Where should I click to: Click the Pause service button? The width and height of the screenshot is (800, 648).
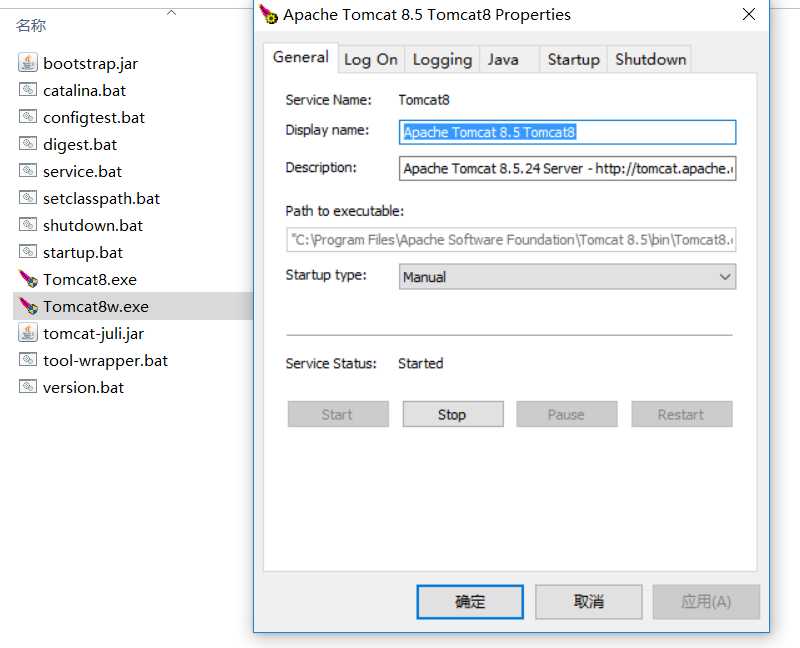click(x=566, y=414)
